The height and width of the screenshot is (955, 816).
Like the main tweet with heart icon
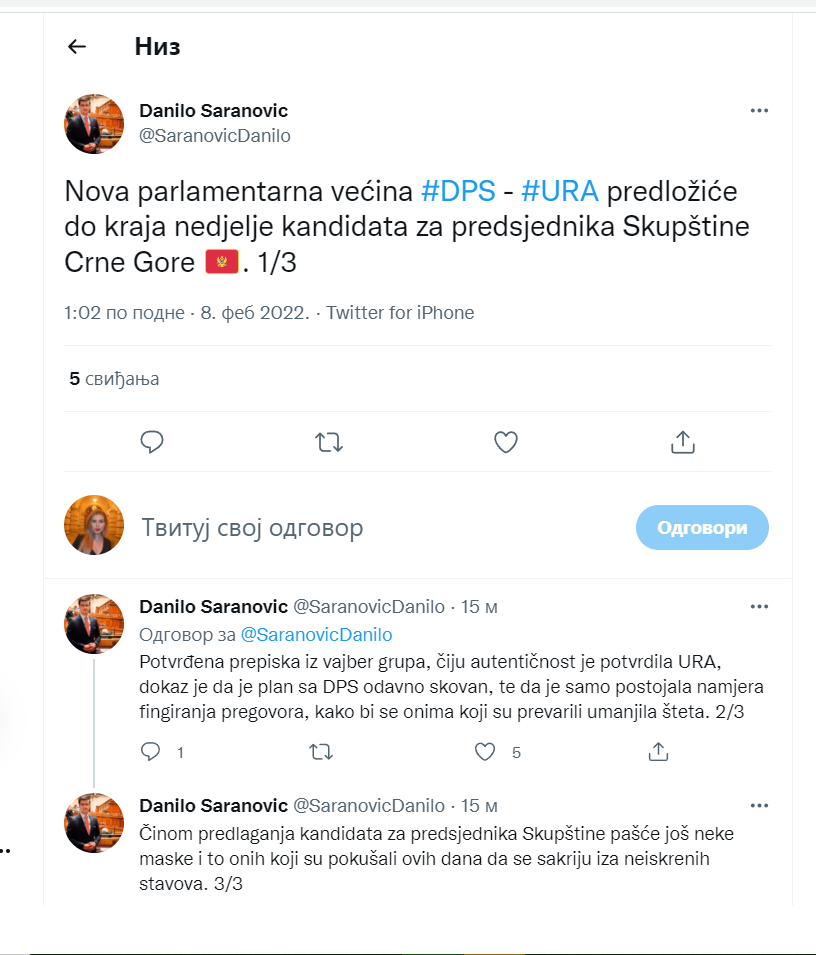[x=505, y=442]
